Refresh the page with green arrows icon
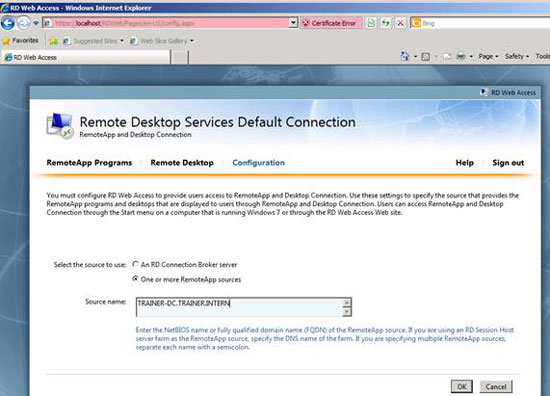This screenshot has width=550, height=396. [385, 23]
